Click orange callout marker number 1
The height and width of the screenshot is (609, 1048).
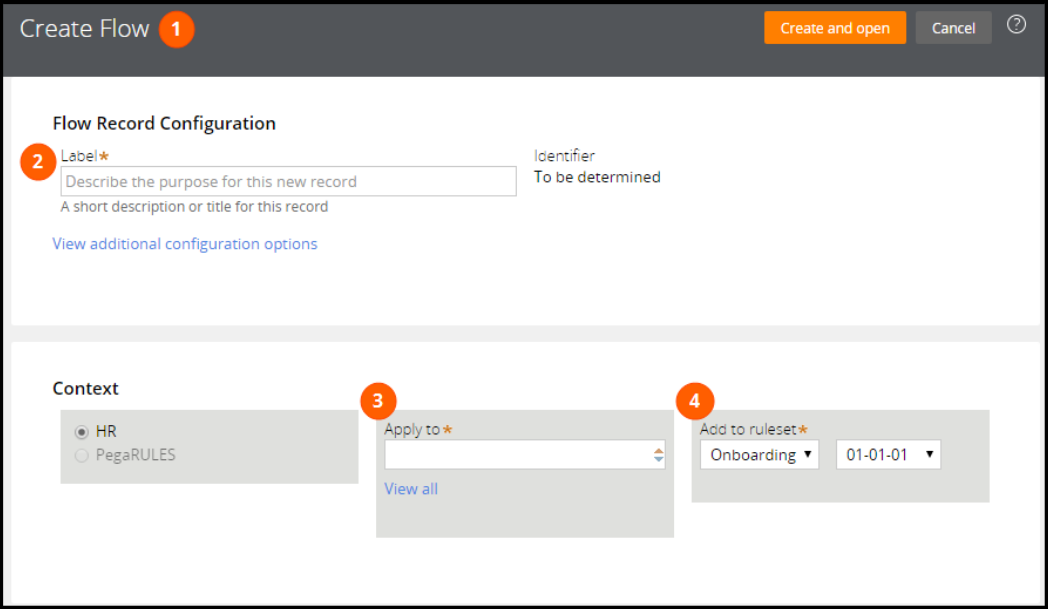tap(177, 29)
